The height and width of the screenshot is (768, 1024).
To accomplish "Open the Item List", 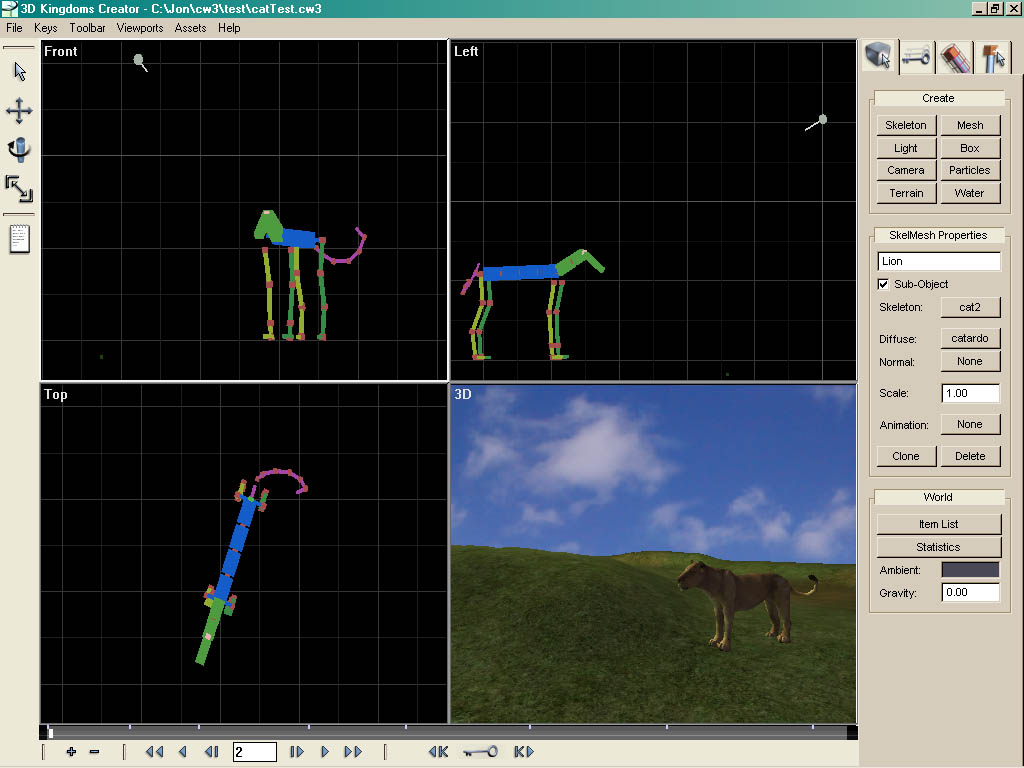I will 938,524.
